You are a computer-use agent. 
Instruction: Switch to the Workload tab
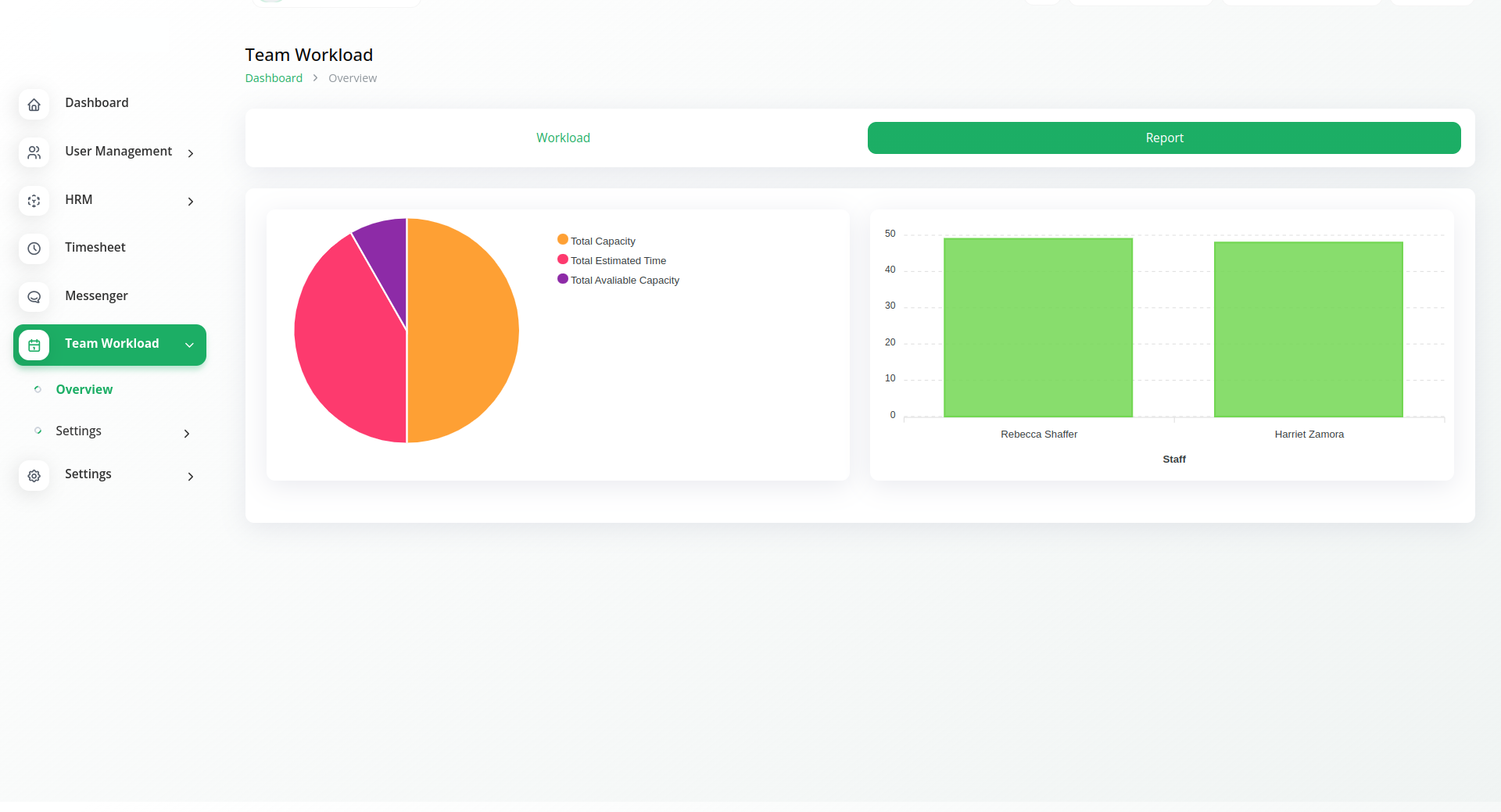pyautogui.click(x=563, y=138)
